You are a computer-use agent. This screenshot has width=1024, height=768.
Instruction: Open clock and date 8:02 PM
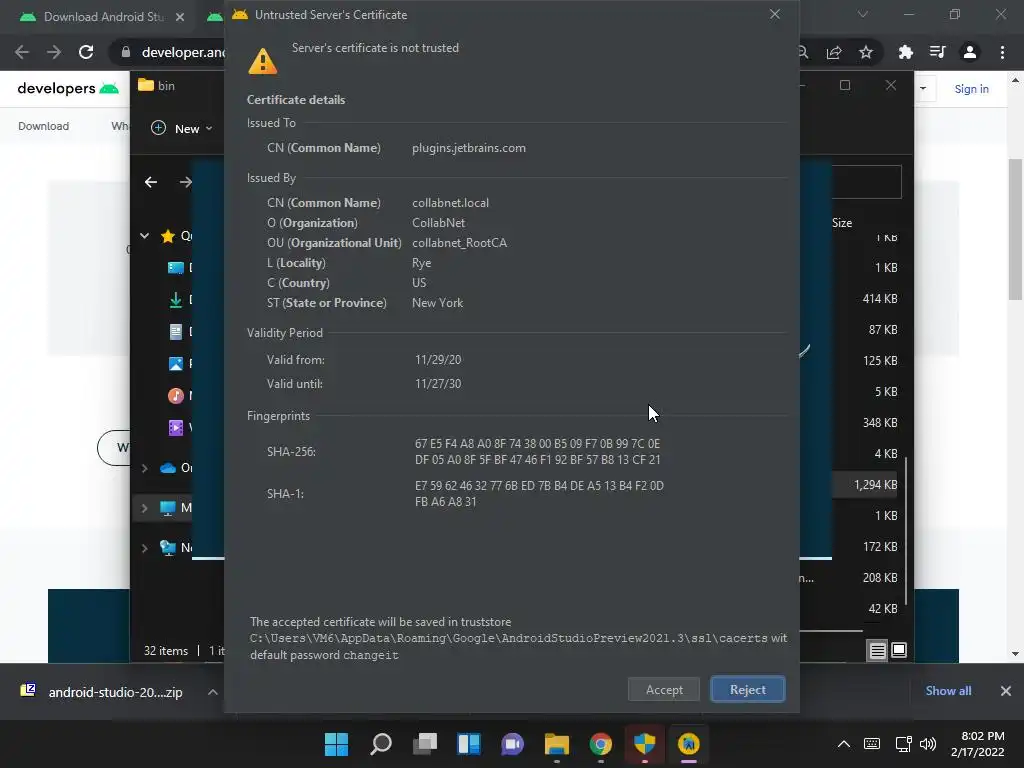977,744
